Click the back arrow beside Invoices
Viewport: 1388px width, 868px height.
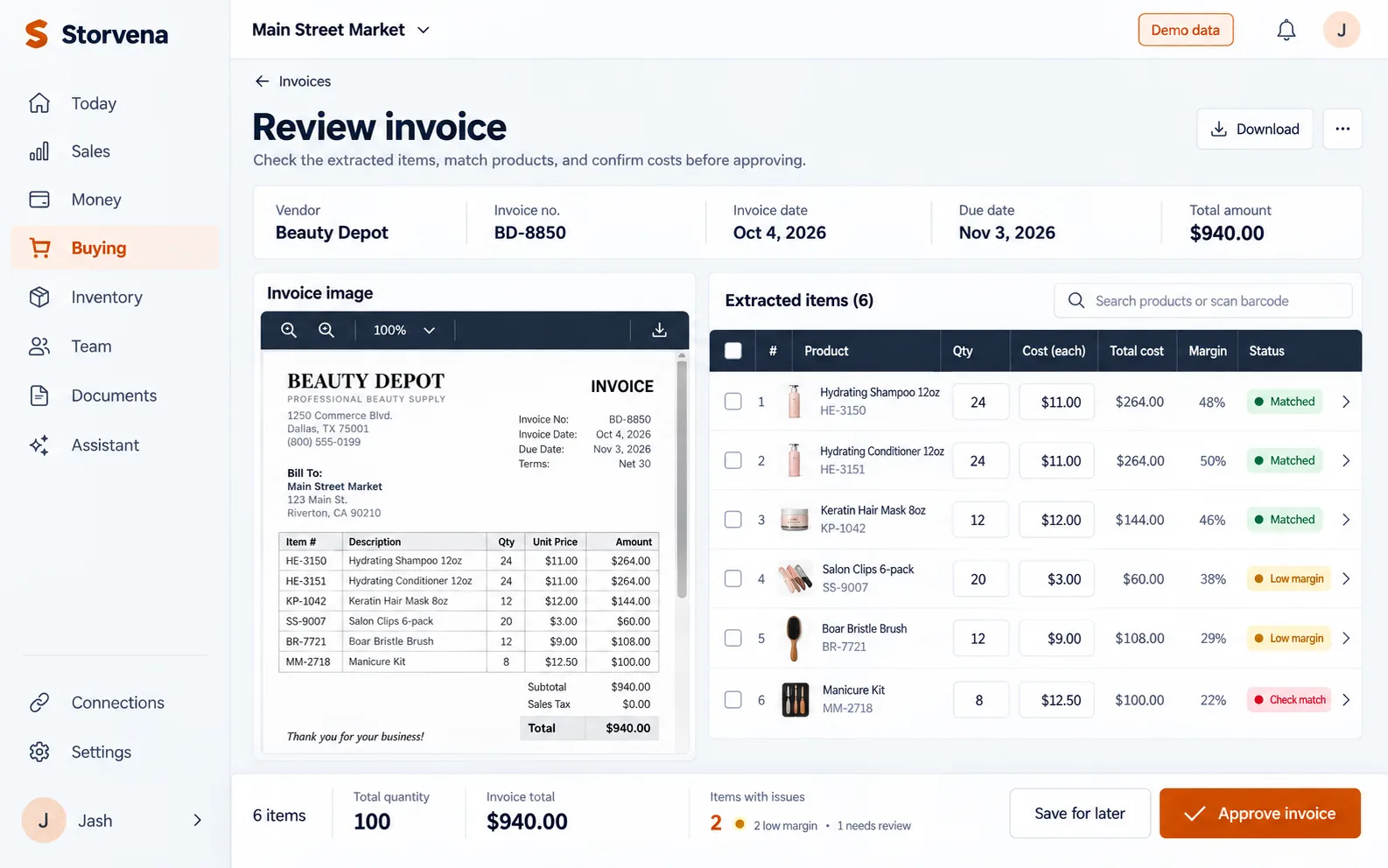[x=262, y=81]
